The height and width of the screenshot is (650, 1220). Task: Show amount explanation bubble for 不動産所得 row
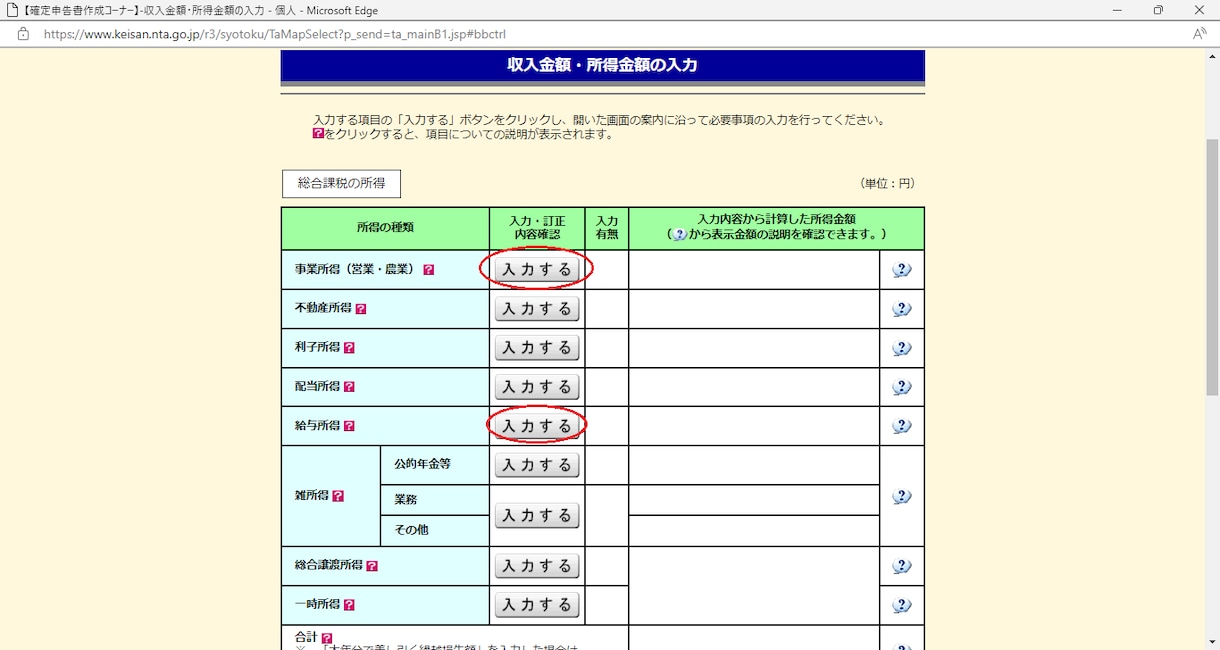tap(902, 309)
